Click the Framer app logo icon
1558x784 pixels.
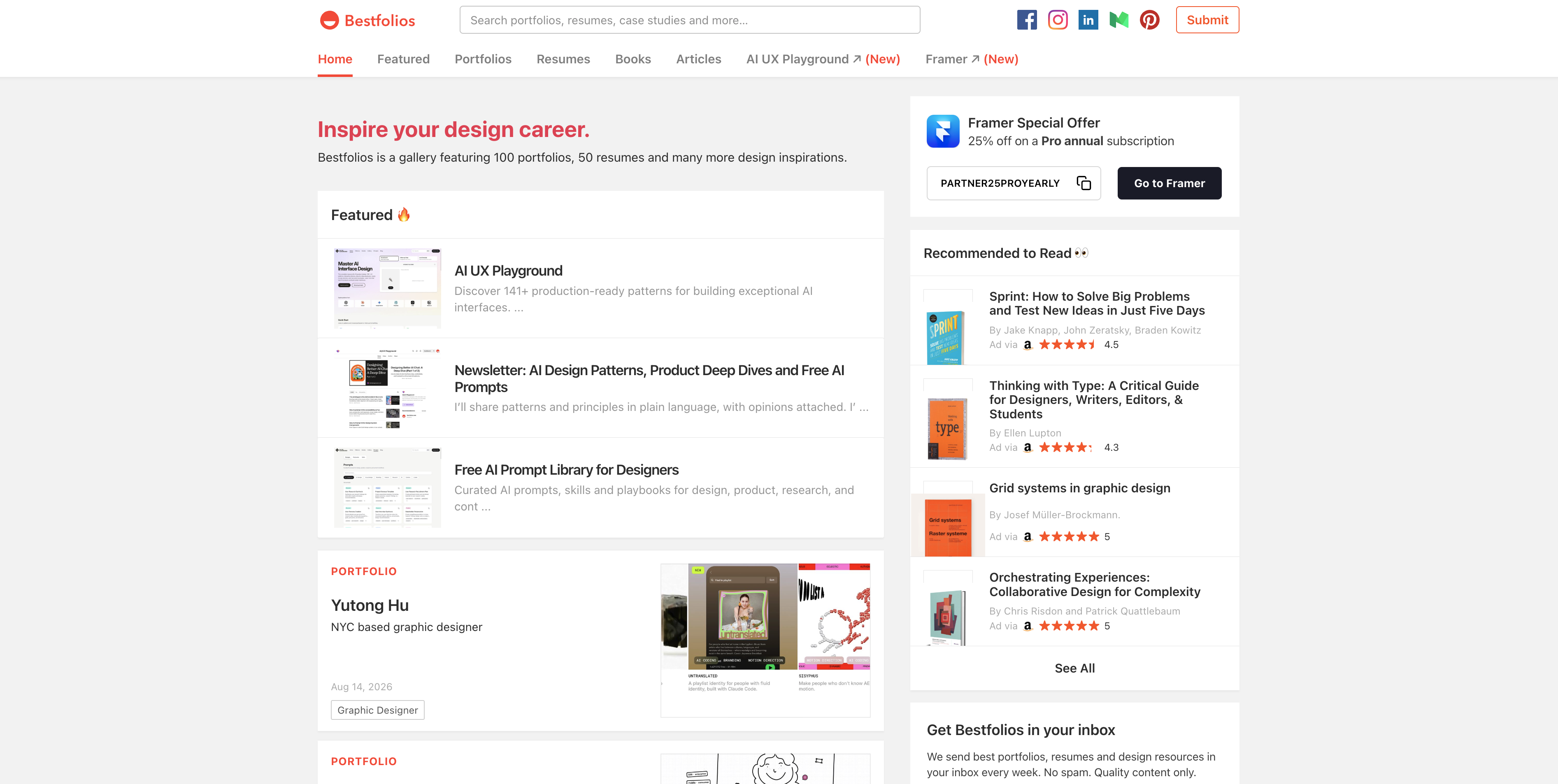(x=942, y=131)
